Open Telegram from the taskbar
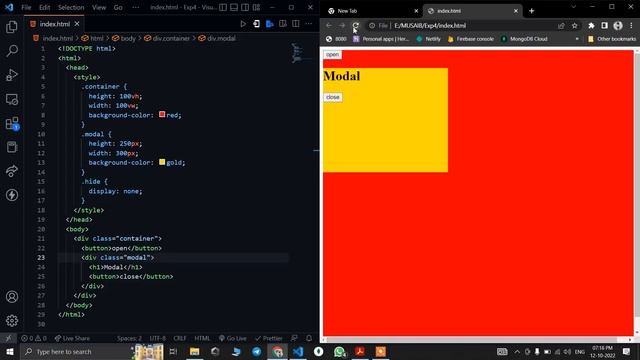This screenshot has width=640, height=360. (256, 351)
